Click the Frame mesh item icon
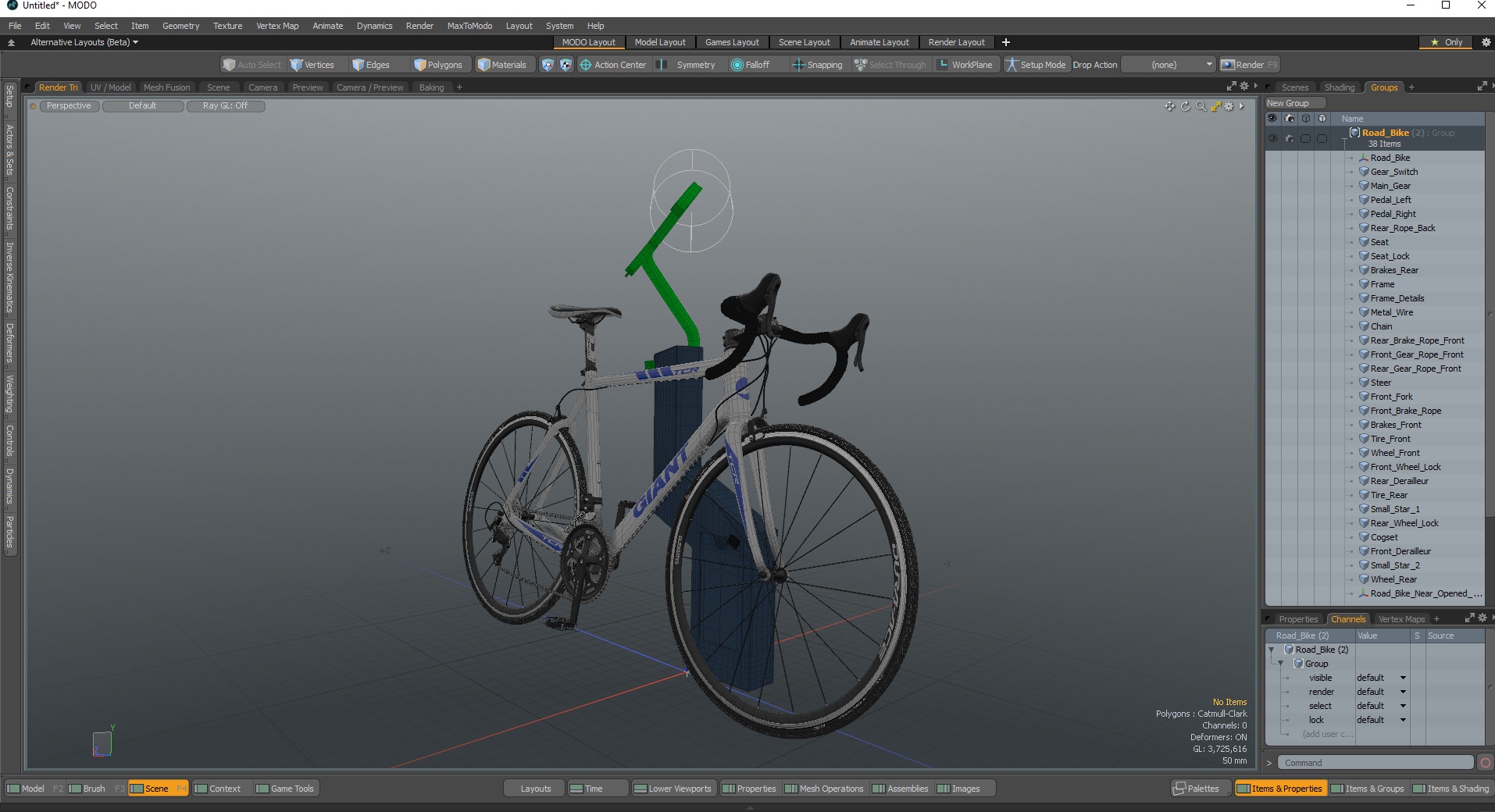This screenshot has width=1495, height=812. [x=1364, y=284]
